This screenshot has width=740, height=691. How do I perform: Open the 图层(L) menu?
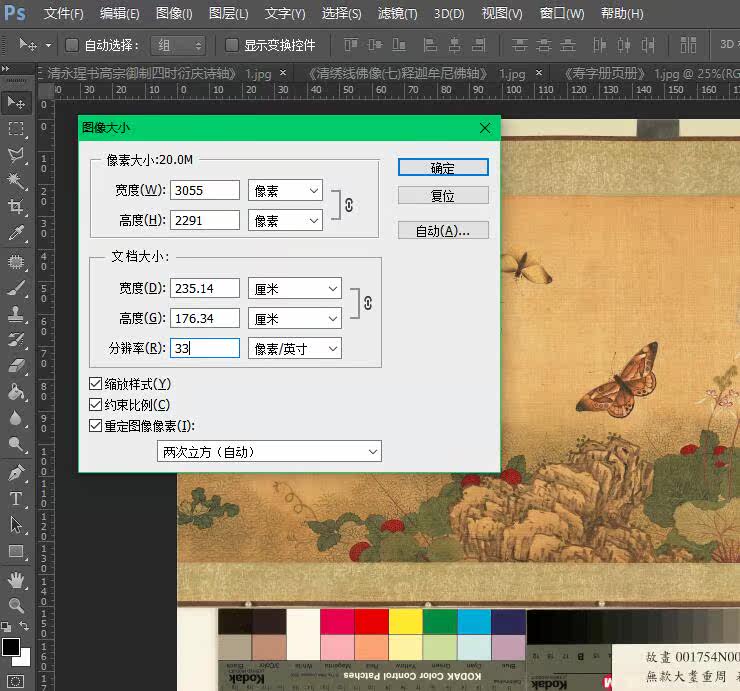pyautogui.click(x=228, y=13)
